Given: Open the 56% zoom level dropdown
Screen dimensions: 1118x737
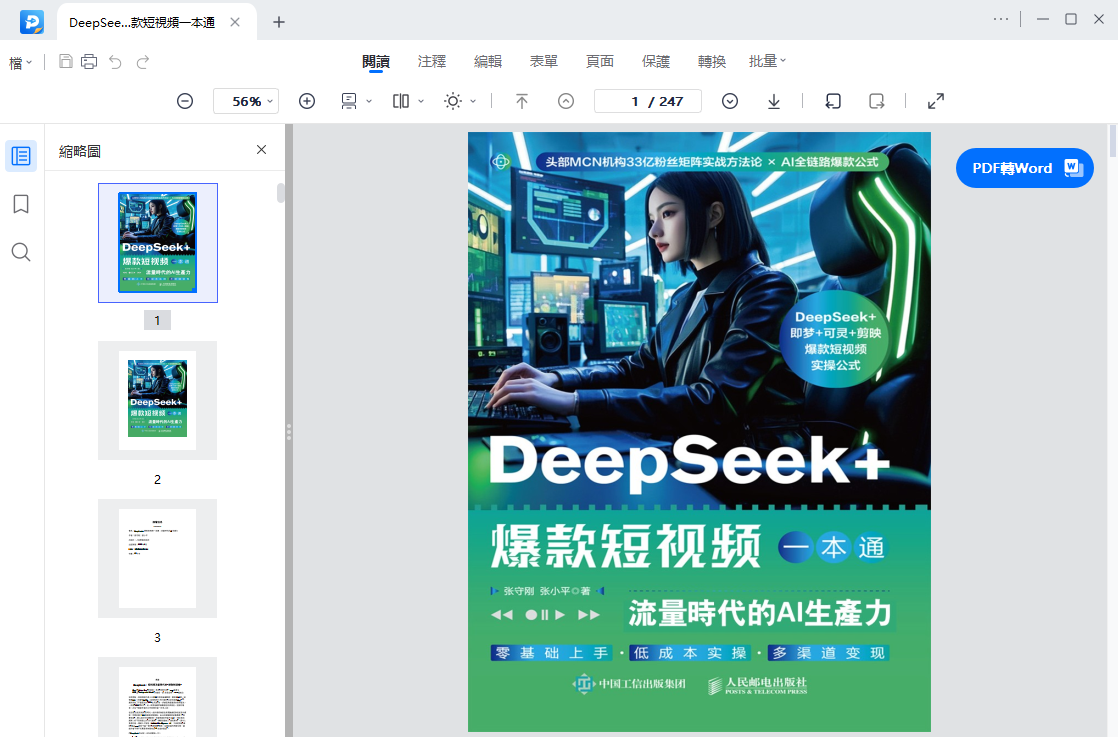Looking at the screenshot, I should [x=245, y=101].
